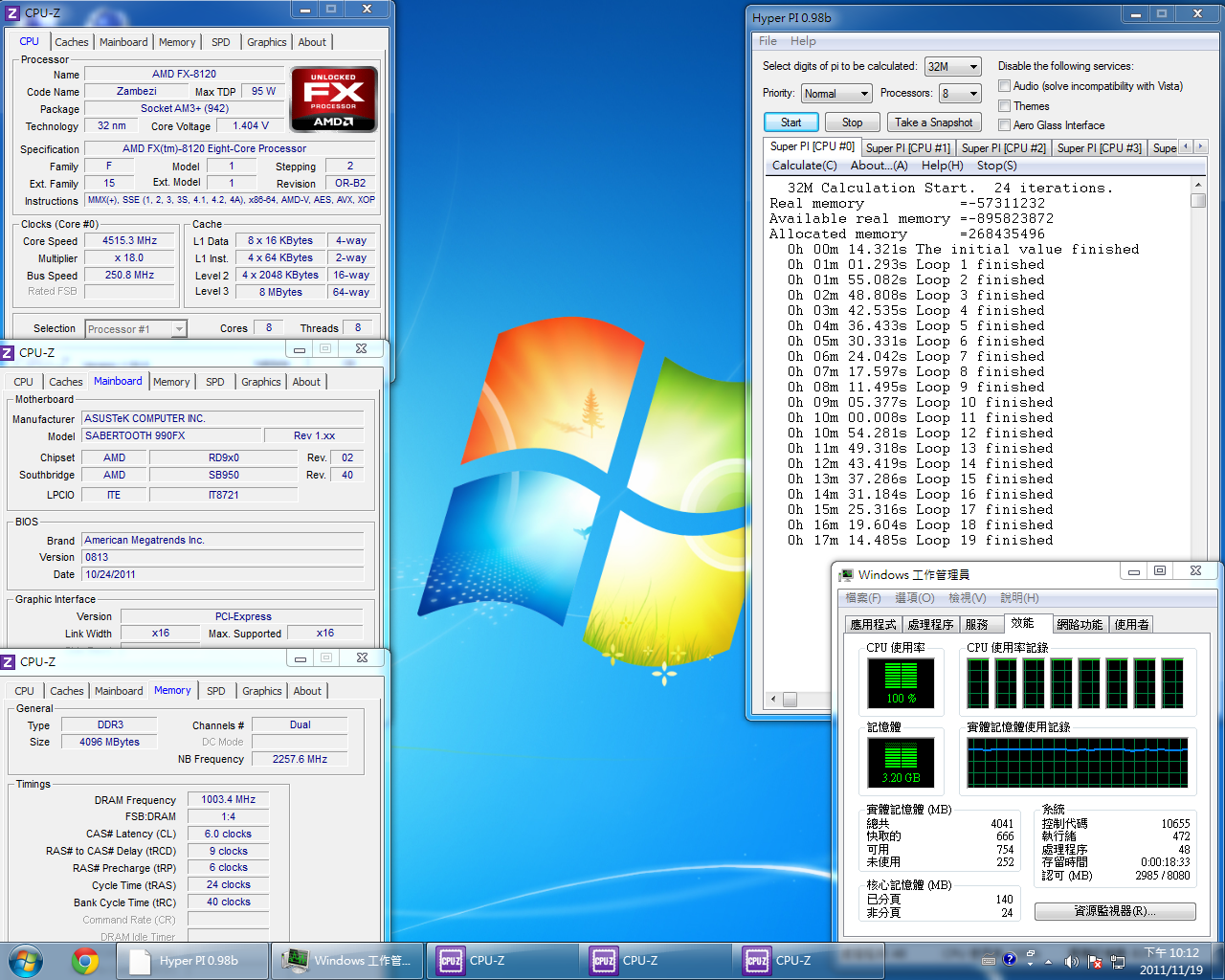
Task: Open 網路功能 tab in Task Manager
Action: pyautogui.click(x=1080, y=624)
